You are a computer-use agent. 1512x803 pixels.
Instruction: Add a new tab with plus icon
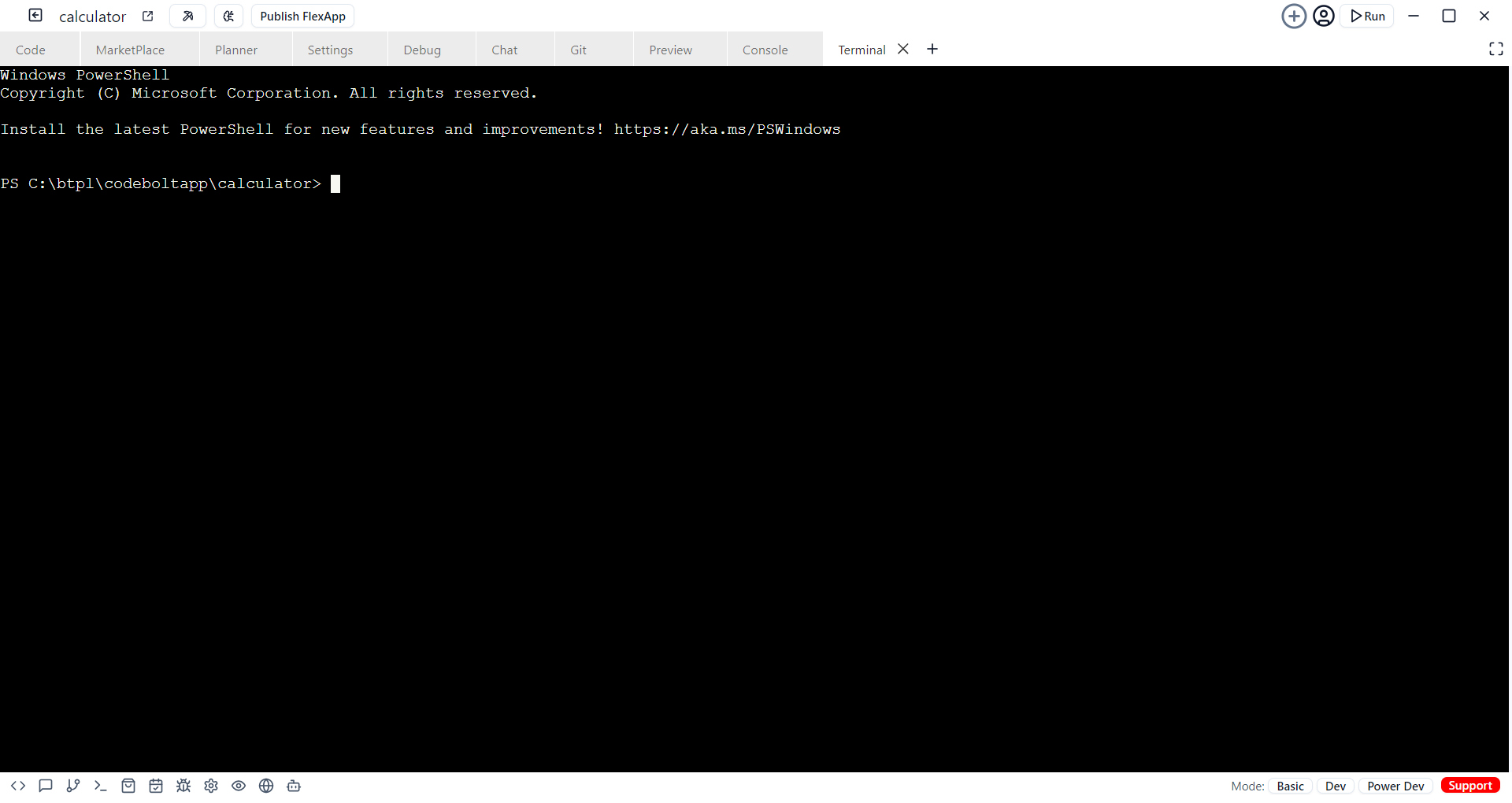(x=932, y=49)
